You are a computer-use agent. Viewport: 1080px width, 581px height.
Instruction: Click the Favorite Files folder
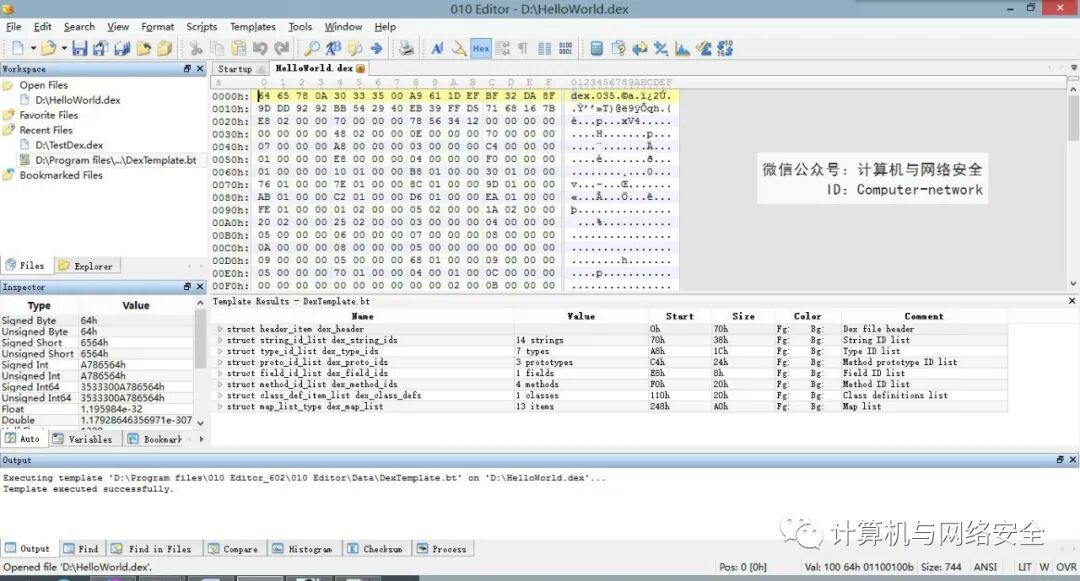pyautogui.click(x=48, y=115)
